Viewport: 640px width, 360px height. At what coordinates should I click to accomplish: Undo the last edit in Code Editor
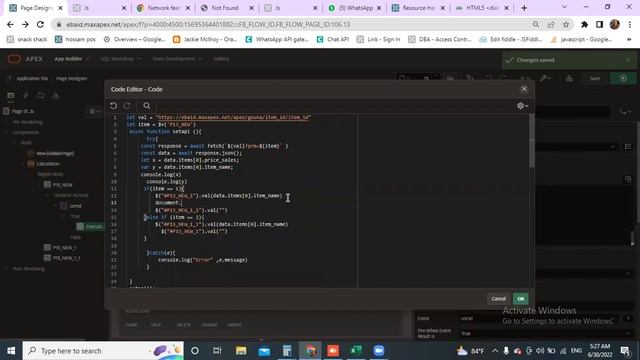click(113, 106)
